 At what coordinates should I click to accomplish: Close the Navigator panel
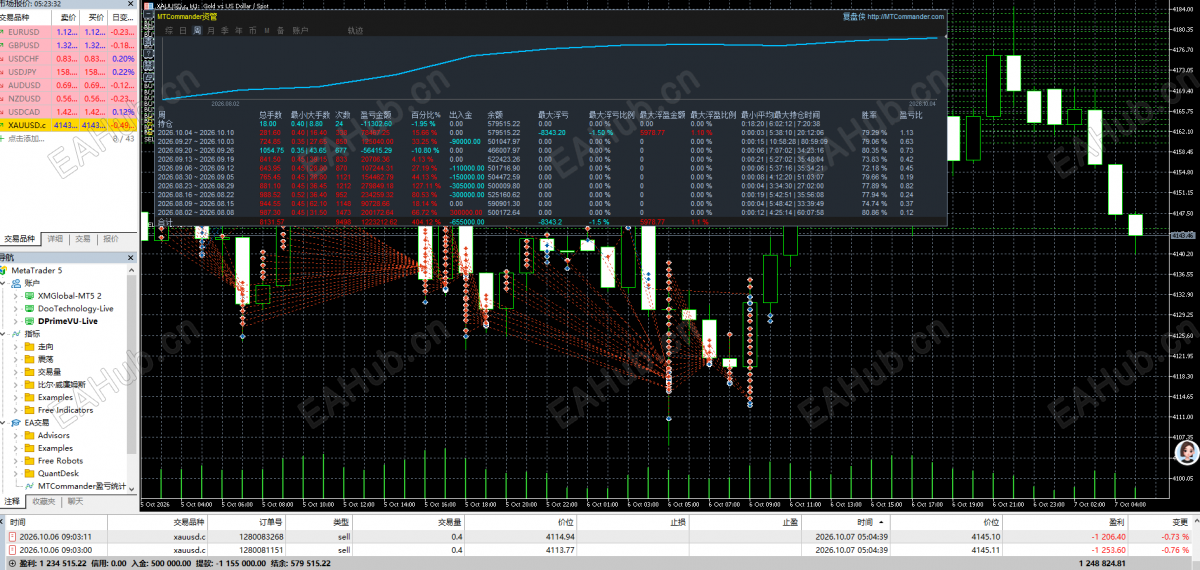coord(132,257)
